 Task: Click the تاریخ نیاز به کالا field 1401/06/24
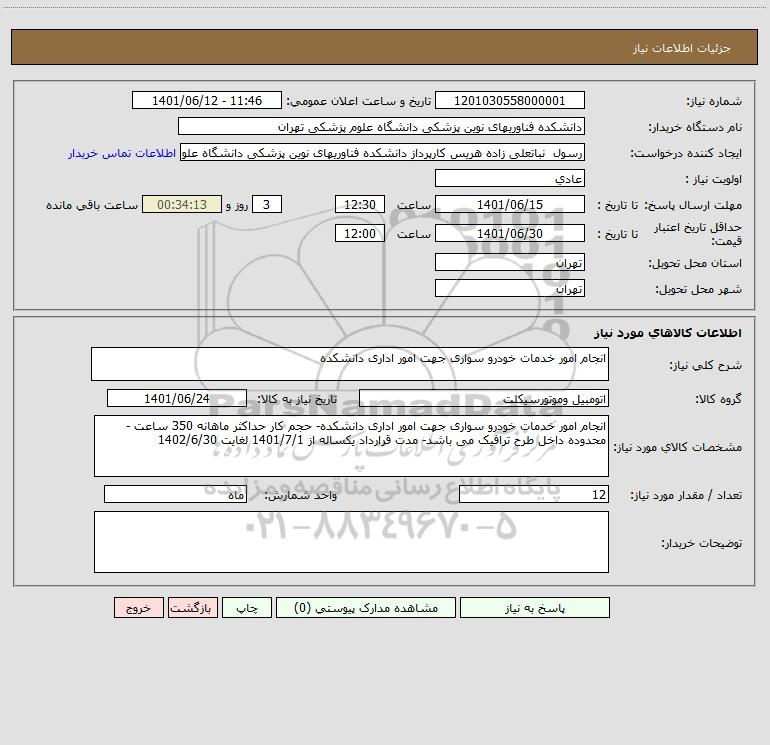click(x=177, y=398)
